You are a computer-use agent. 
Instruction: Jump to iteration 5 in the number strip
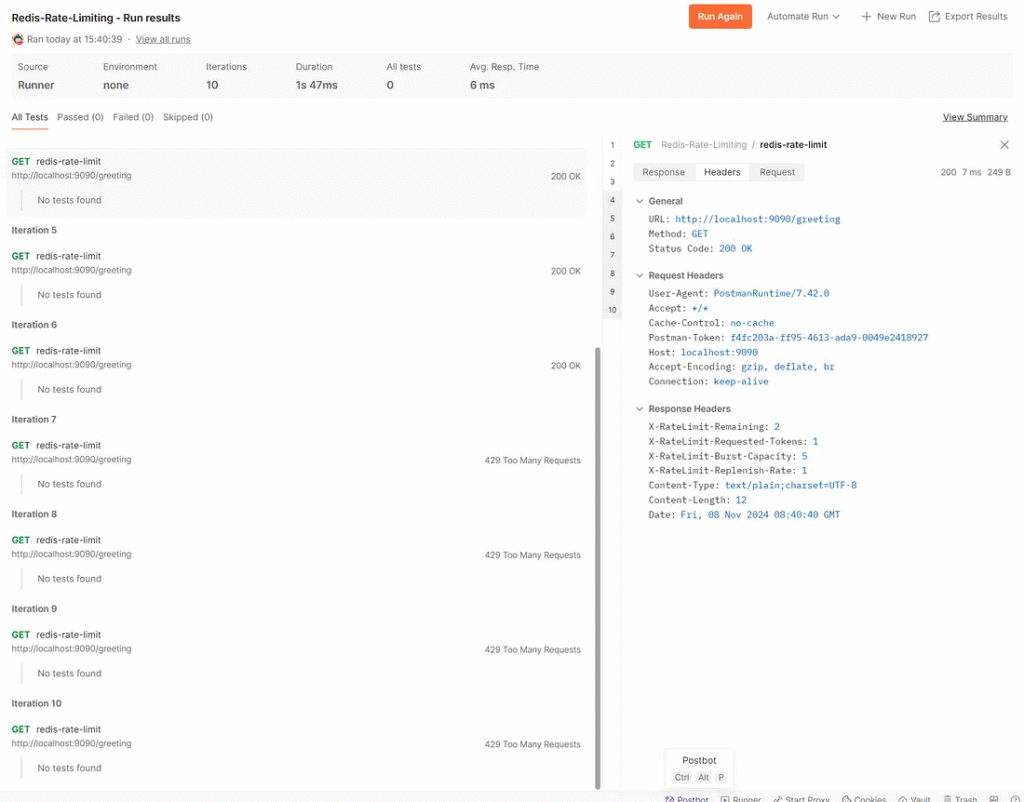(612, 218)
